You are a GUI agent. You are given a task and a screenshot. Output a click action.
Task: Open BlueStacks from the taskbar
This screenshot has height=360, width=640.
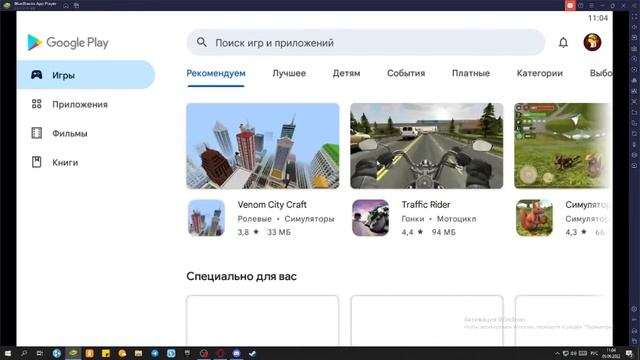click(73, 353)
